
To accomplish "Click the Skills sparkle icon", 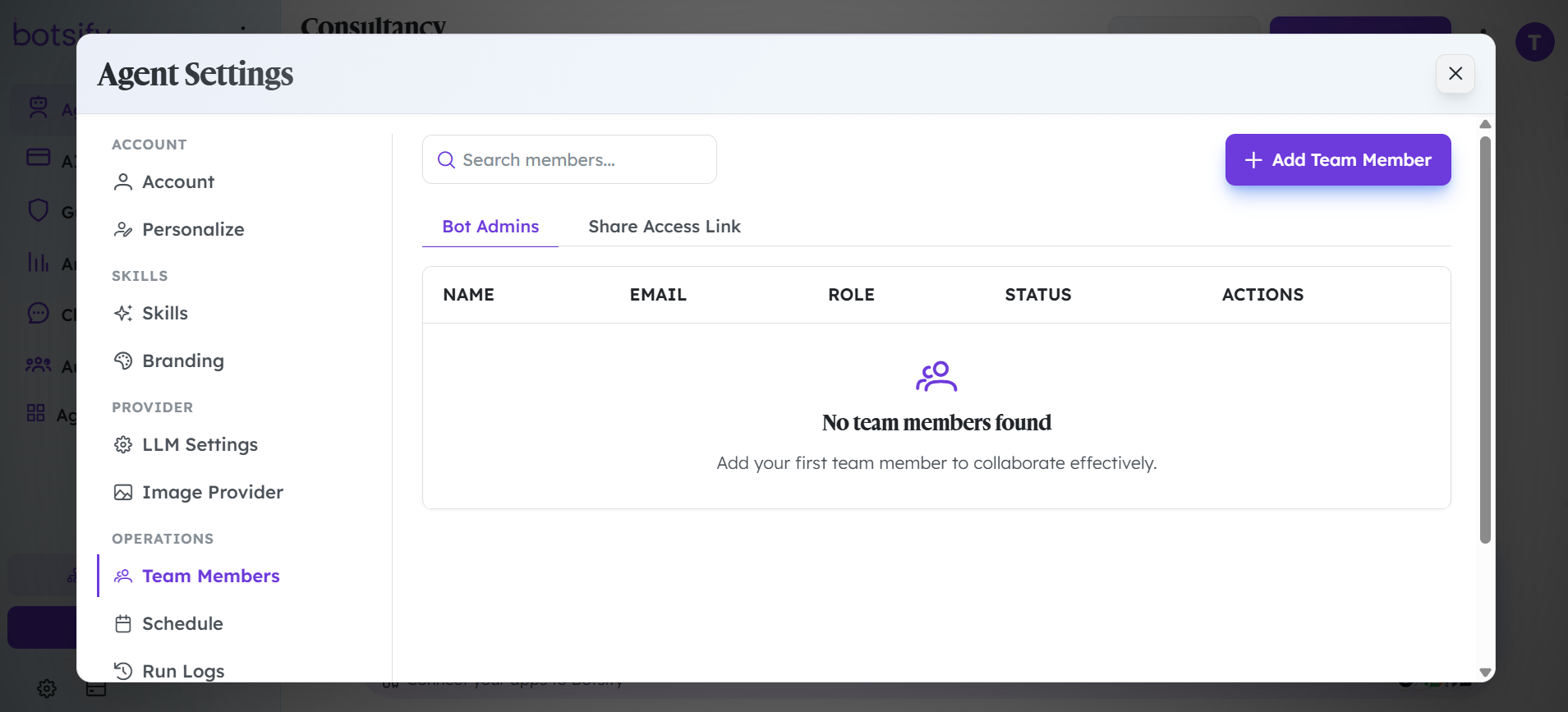I will (x=123, y=313).
